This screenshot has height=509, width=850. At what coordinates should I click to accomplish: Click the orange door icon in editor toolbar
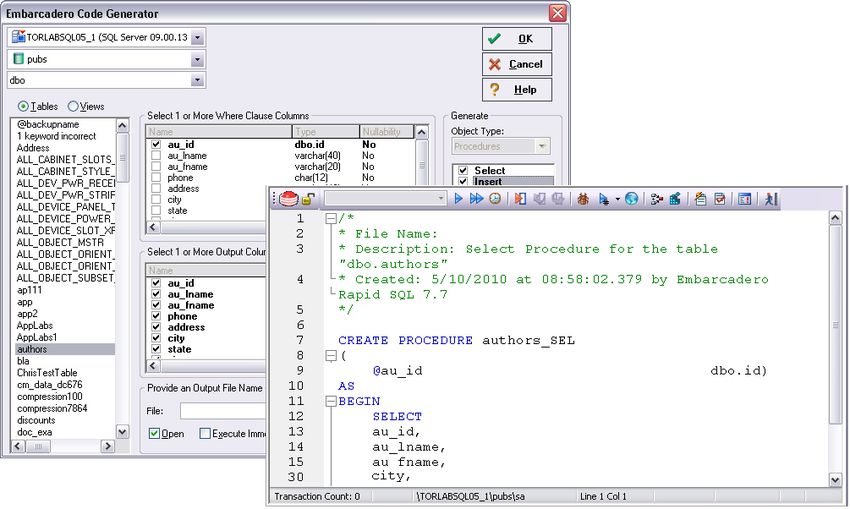pyautogui.click(x=520, y=199)
